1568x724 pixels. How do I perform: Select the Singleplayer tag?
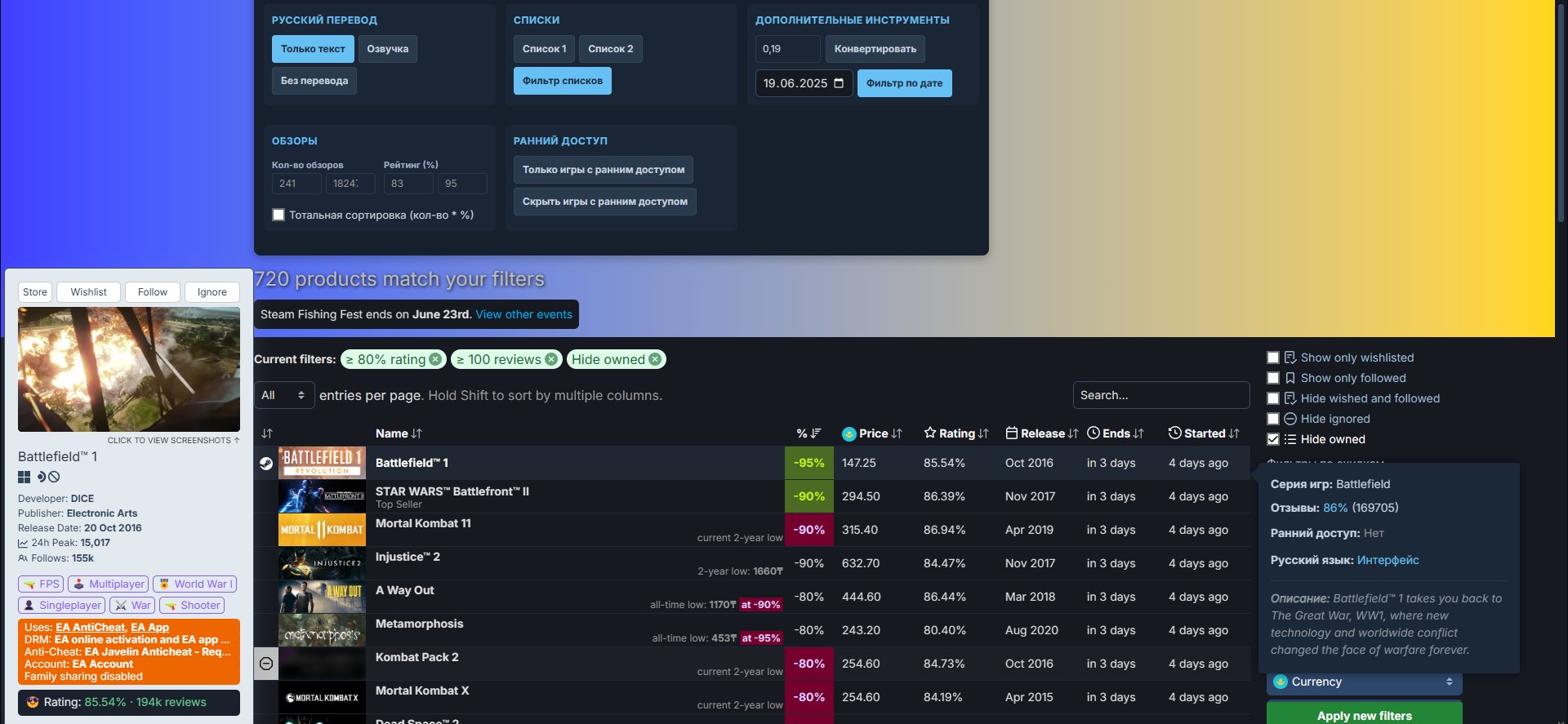point(62,605)
